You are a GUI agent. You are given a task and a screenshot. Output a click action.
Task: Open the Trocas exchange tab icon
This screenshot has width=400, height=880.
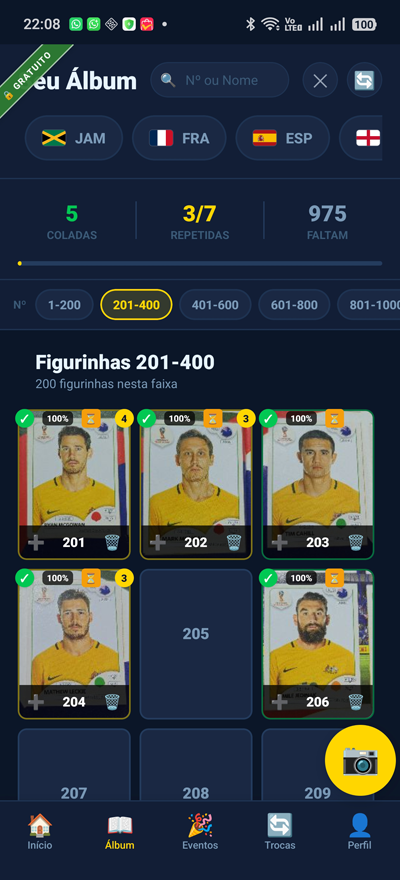pos(279,825)
